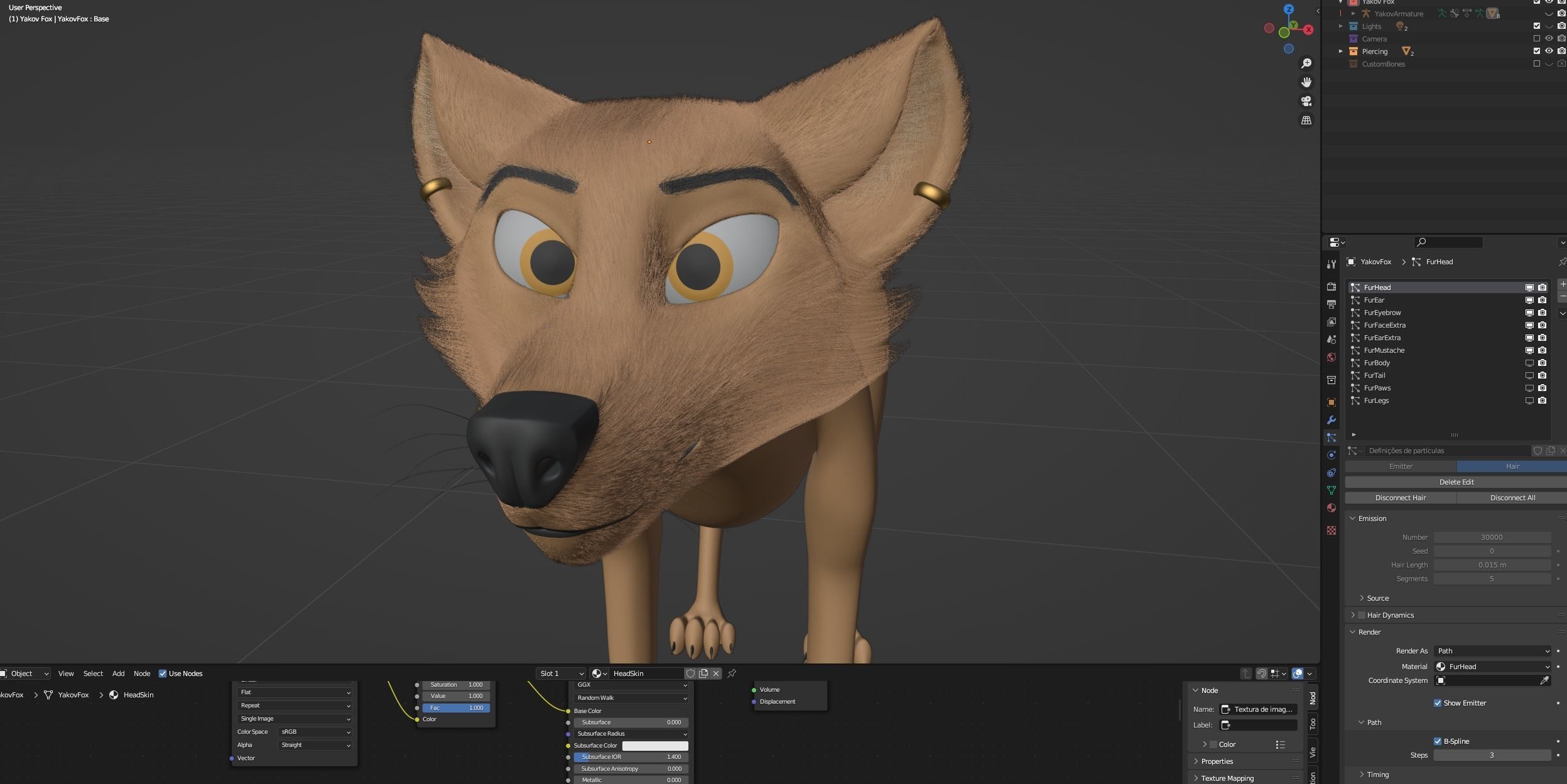Adjust the Subsurface IOR slider
This screenshot has height=784, width=1567.
click(631, 757)
